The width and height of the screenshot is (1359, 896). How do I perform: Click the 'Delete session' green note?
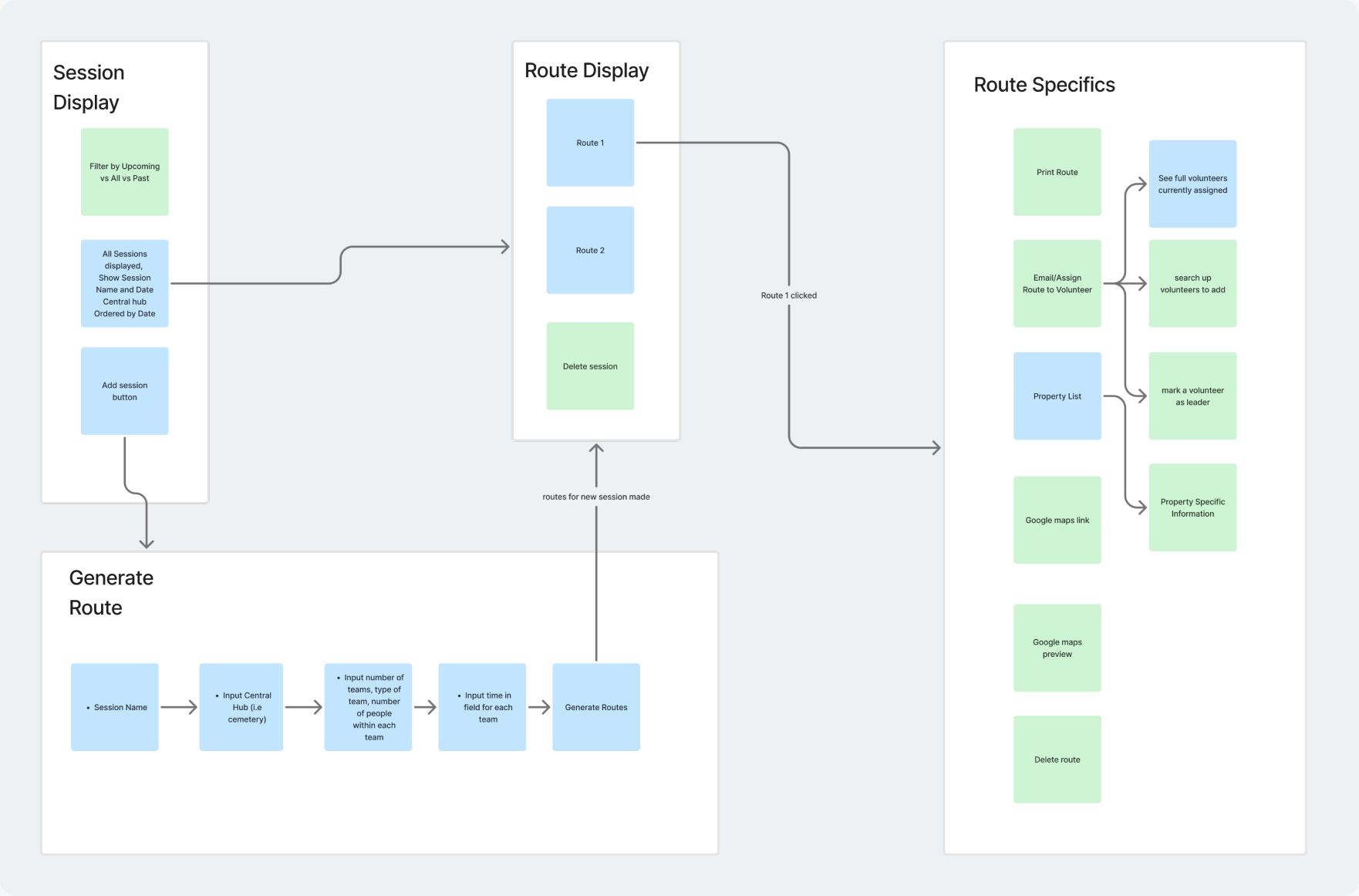[590, 366]
